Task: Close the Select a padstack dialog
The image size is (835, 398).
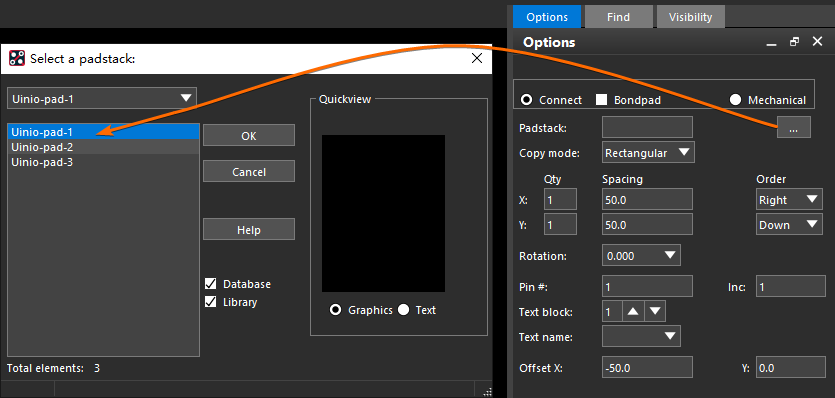Action: [477, 58]
